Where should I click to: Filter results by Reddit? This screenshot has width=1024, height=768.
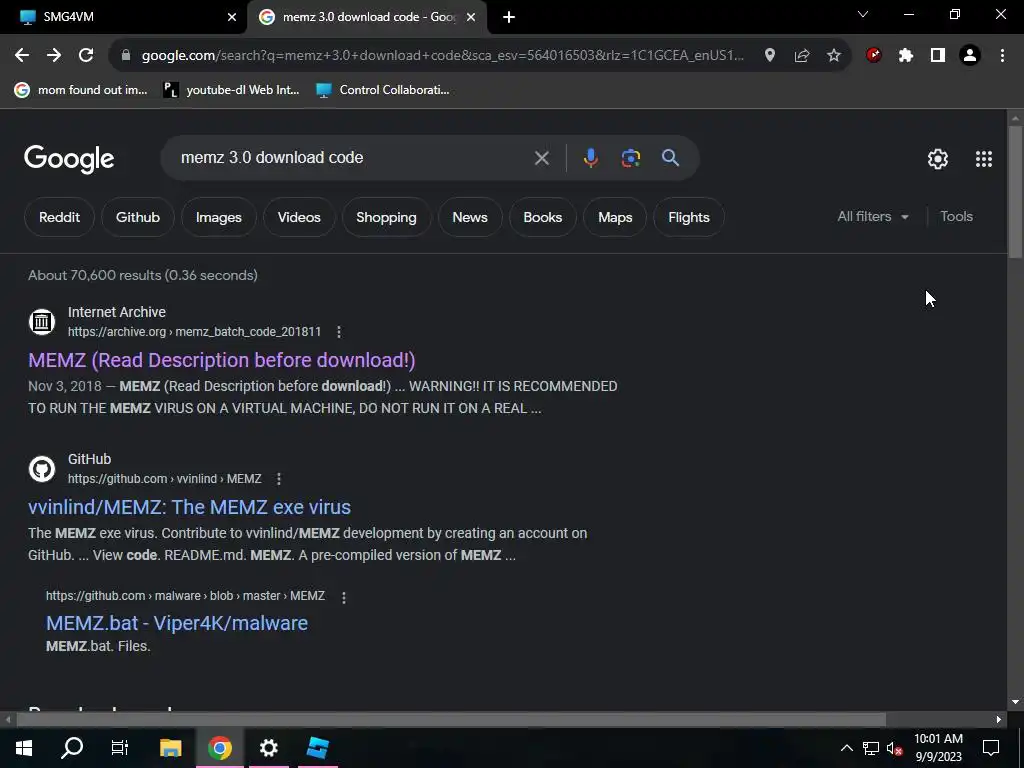[59, 217]
